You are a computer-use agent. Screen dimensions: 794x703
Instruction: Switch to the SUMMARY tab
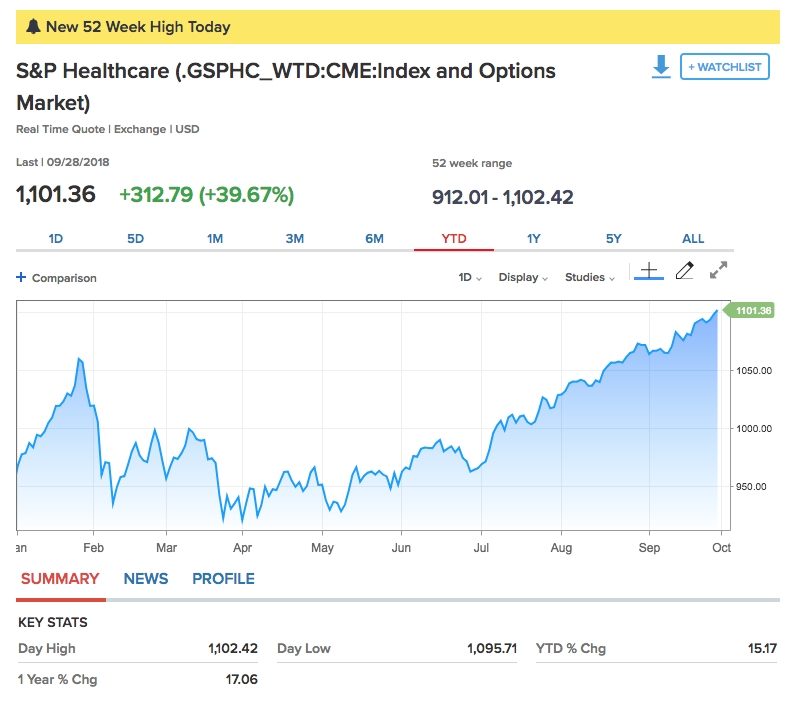(x=60, y=579)
